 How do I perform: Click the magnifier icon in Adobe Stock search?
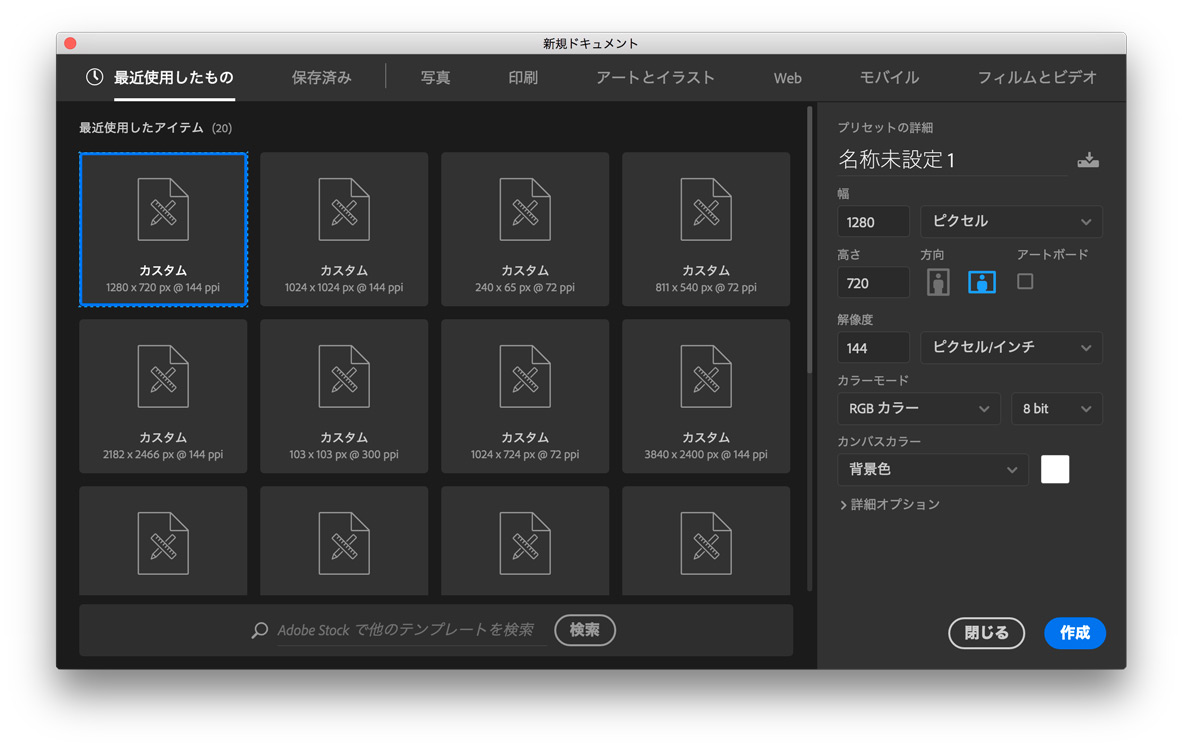[259, 630]
